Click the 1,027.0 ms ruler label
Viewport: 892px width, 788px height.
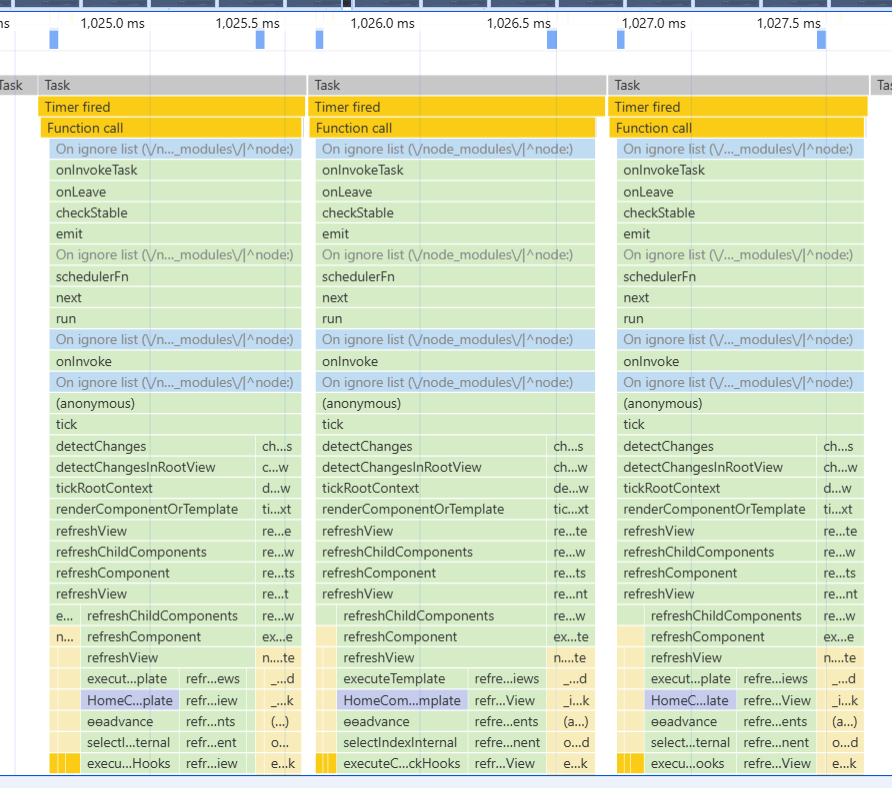tap(654, 23)
